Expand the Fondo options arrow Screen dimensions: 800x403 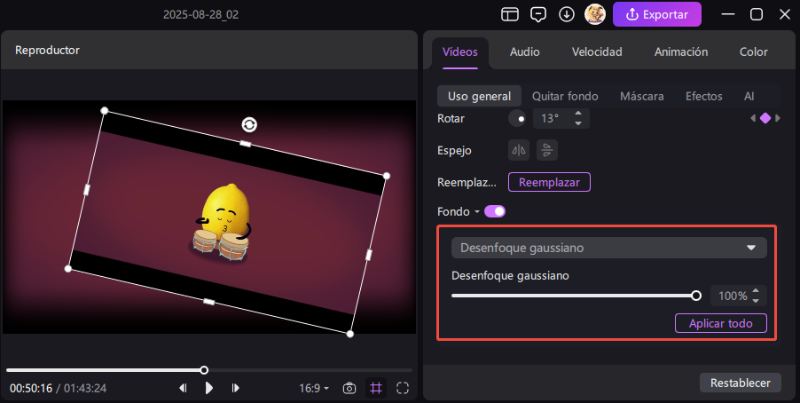(x=477, y=212)
